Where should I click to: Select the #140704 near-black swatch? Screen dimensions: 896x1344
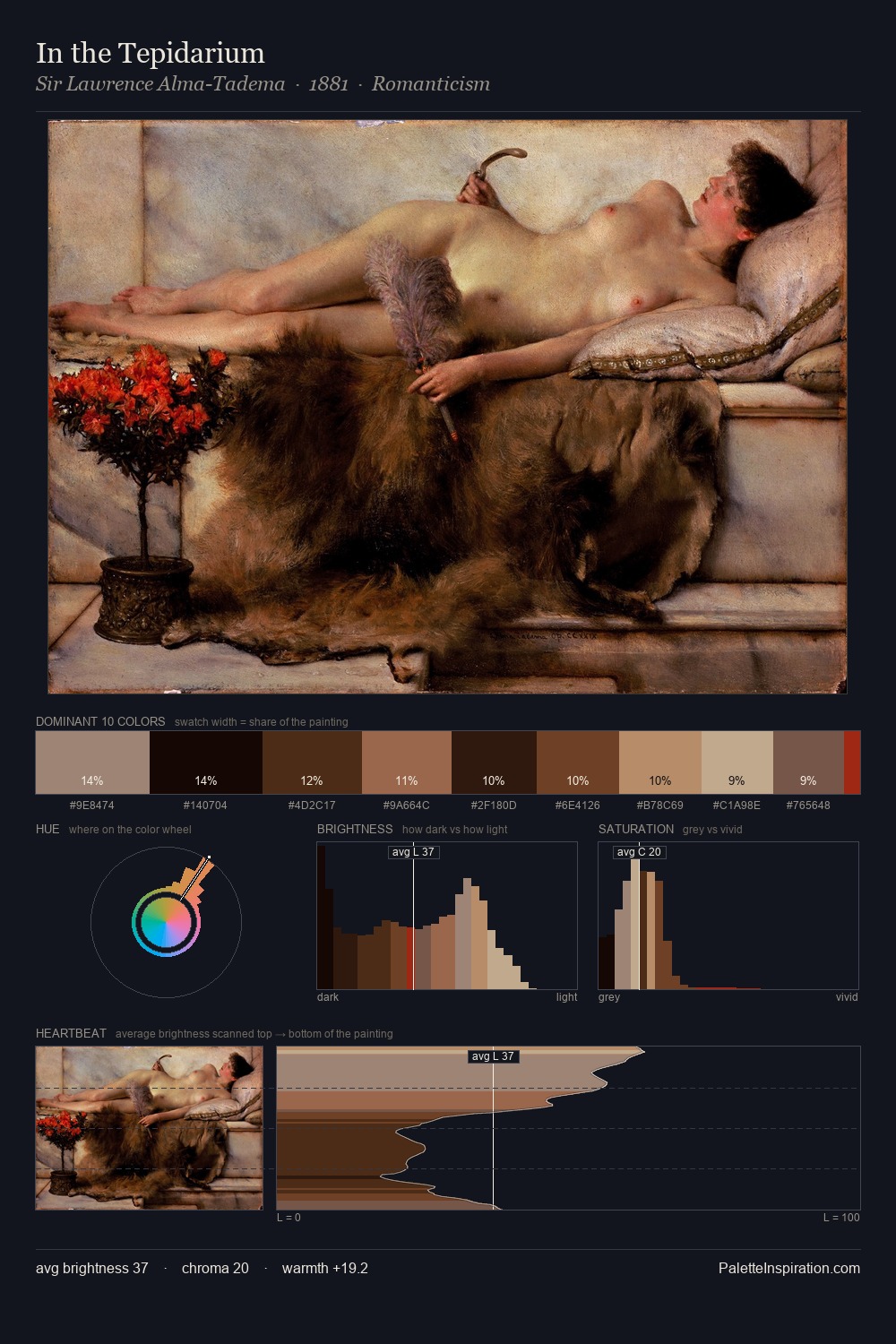pyautogui.click(x=206, y=762)
